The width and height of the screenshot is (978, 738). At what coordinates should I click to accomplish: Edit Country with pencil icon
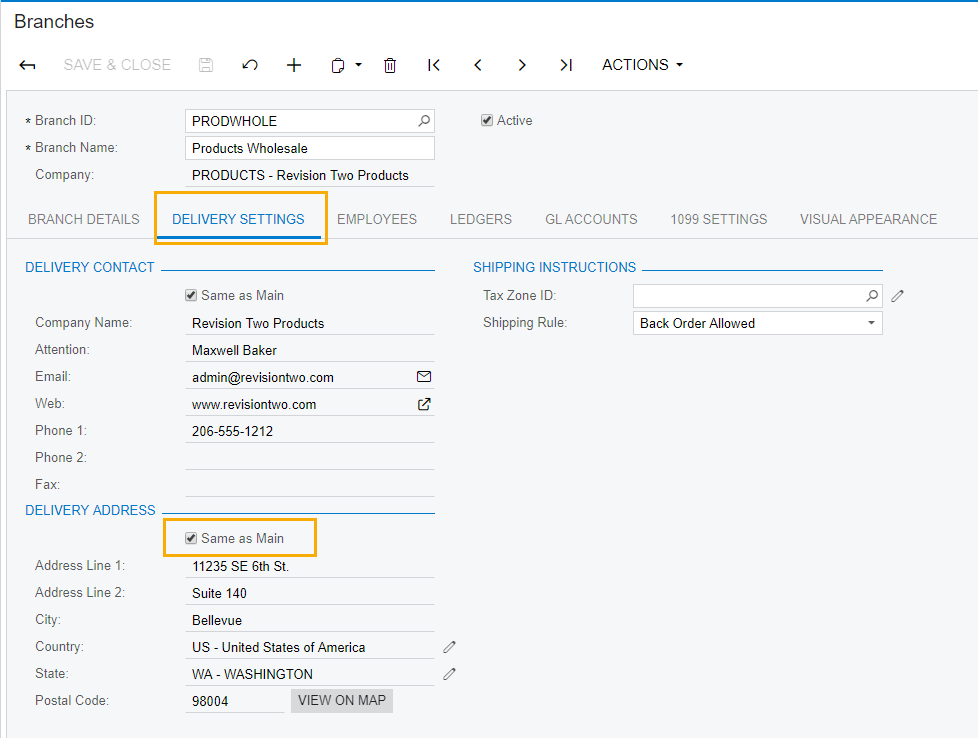(450, 647)
